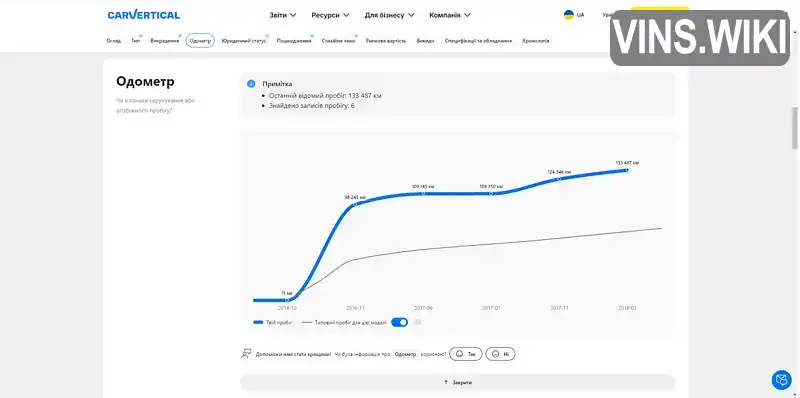Viewport: 800px width, 398px height.
Task: Click the 98 245 км chart point
Action: pos(355,204)
